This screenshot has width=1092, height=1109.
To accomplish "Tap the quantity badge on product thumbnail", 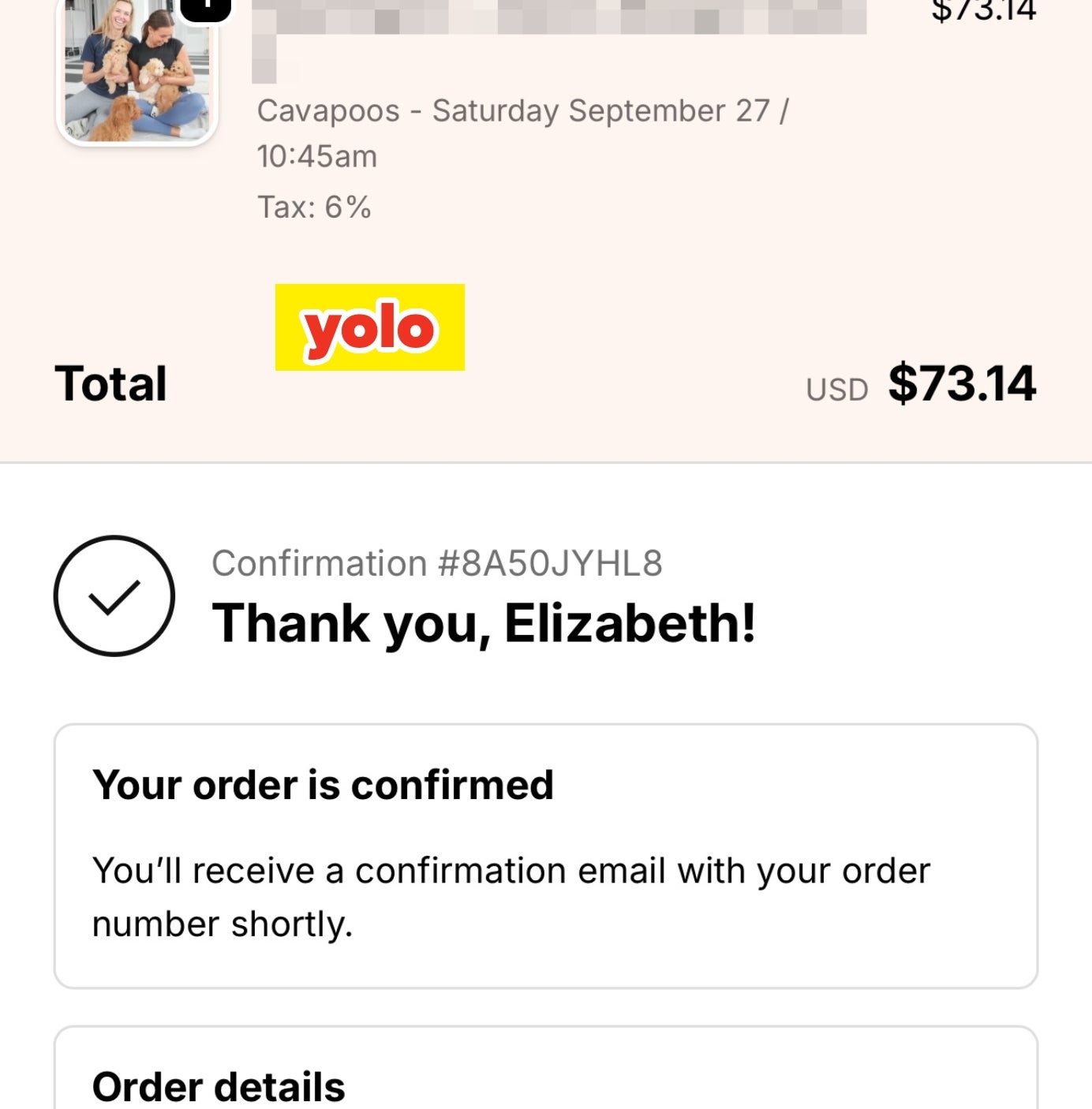I will point(206,8).
